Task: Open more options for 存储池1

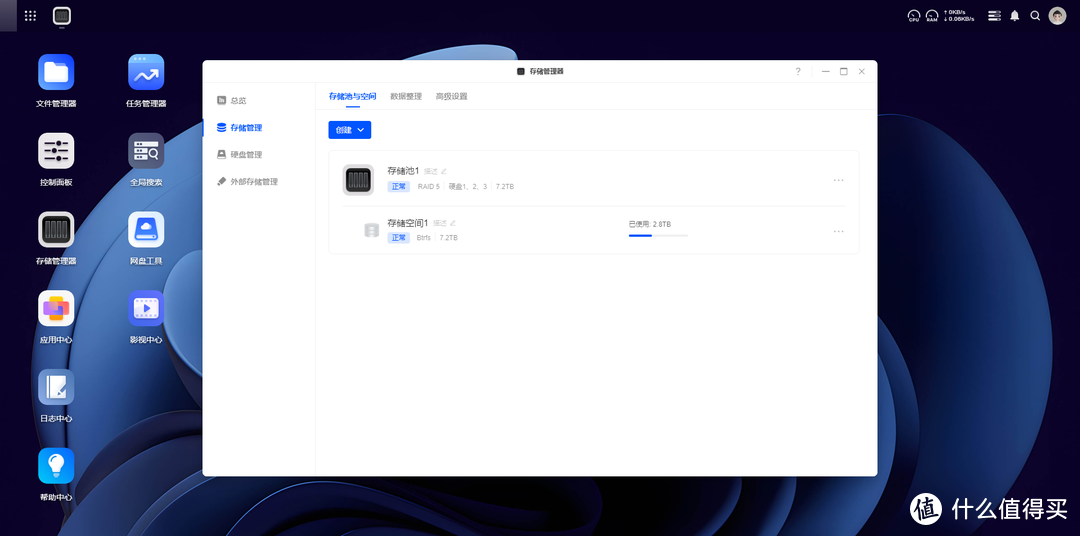Action: click(x=838, y=180)
